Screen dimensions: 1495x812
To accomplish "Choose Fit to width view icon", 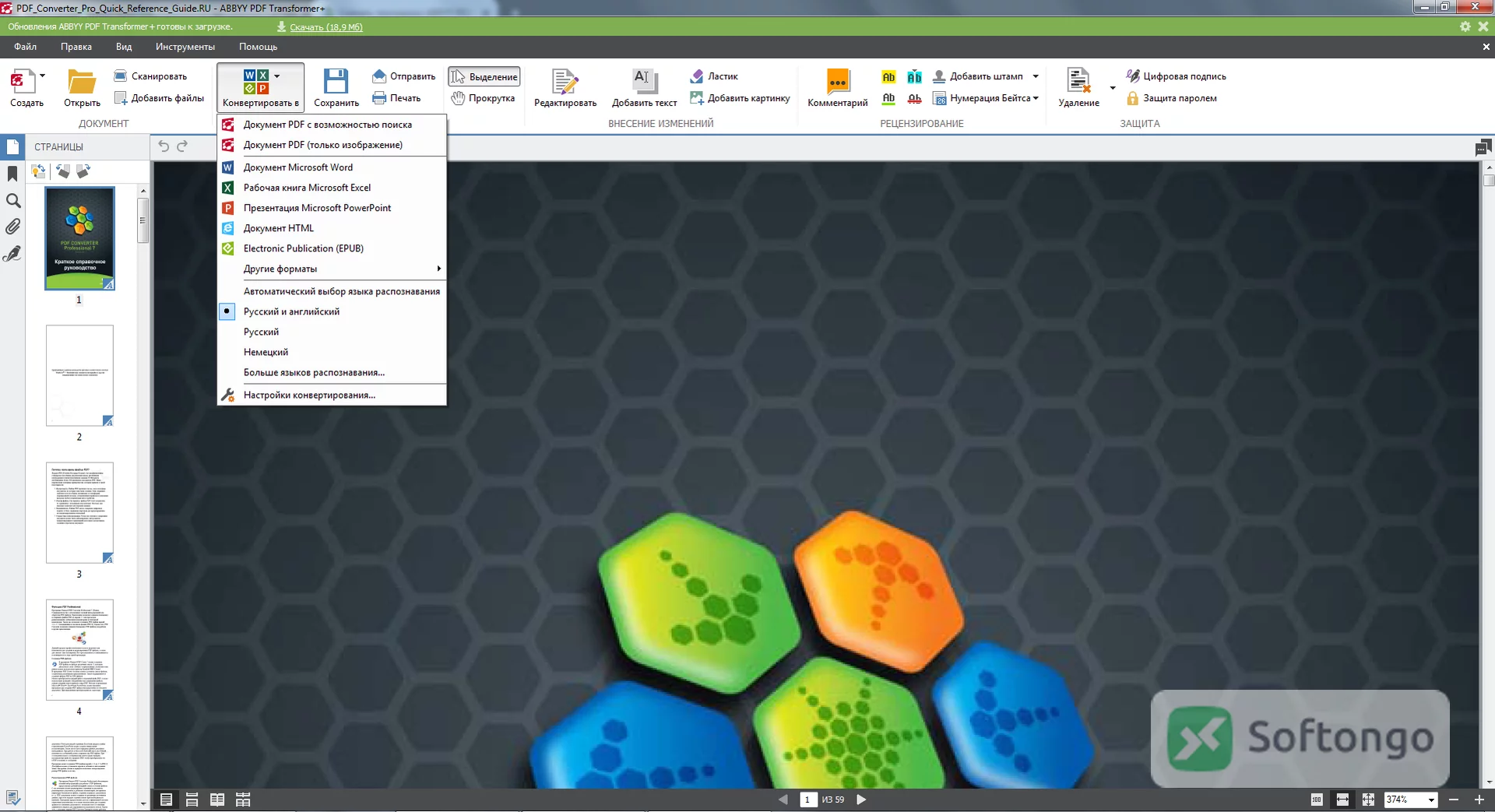I will click(x=1342, y=800).
